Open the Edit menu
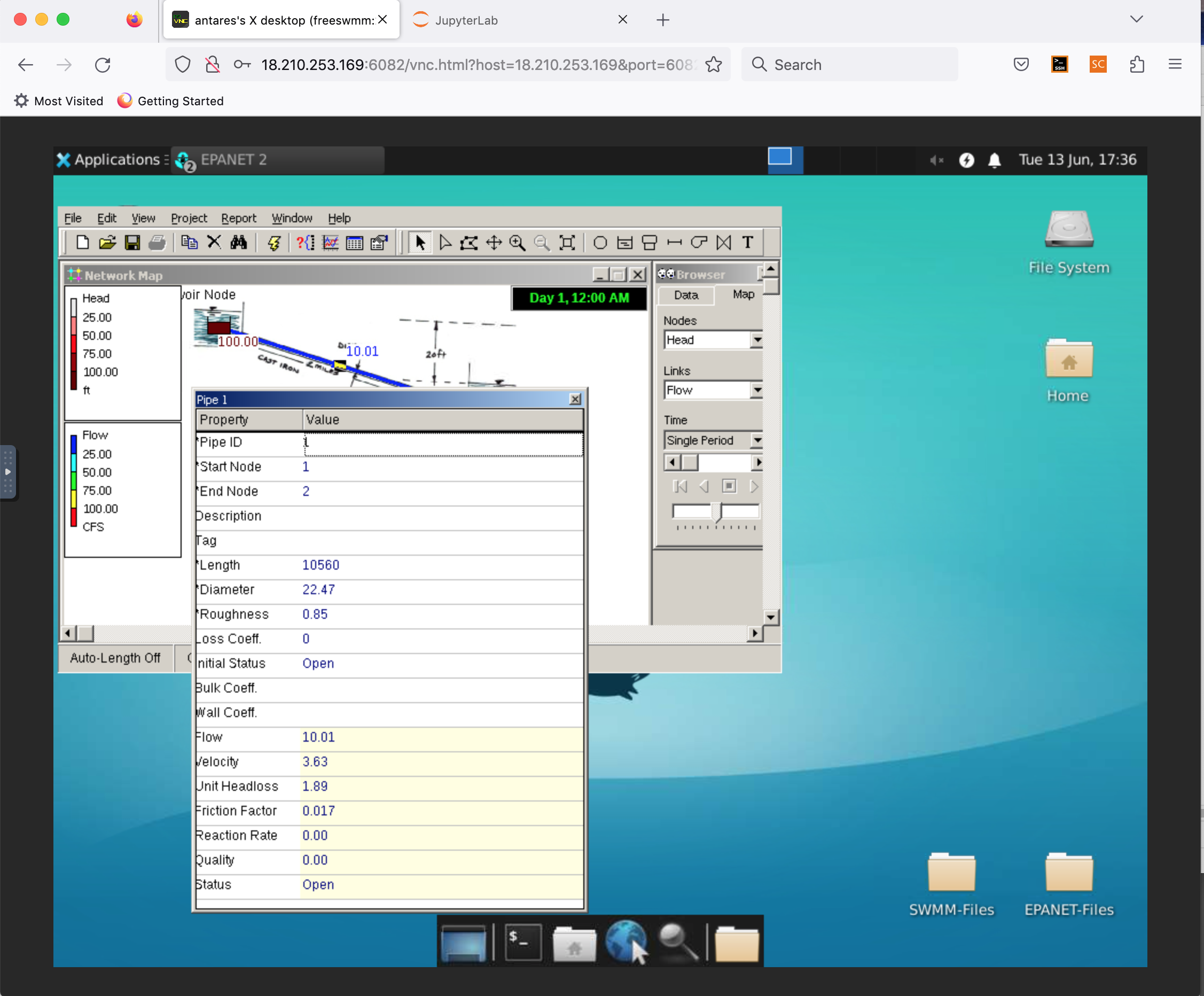The image size is (1204, 996). click(107, 218)
